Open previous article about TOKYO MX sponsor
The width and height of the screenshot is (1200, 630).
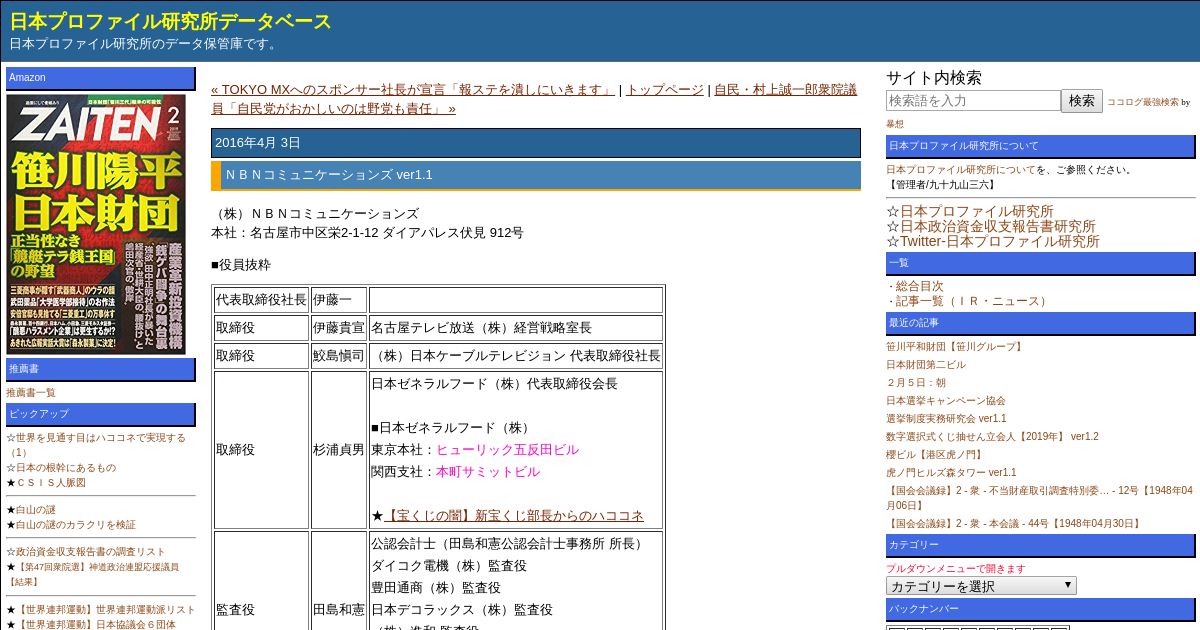(x=413, y=89)
